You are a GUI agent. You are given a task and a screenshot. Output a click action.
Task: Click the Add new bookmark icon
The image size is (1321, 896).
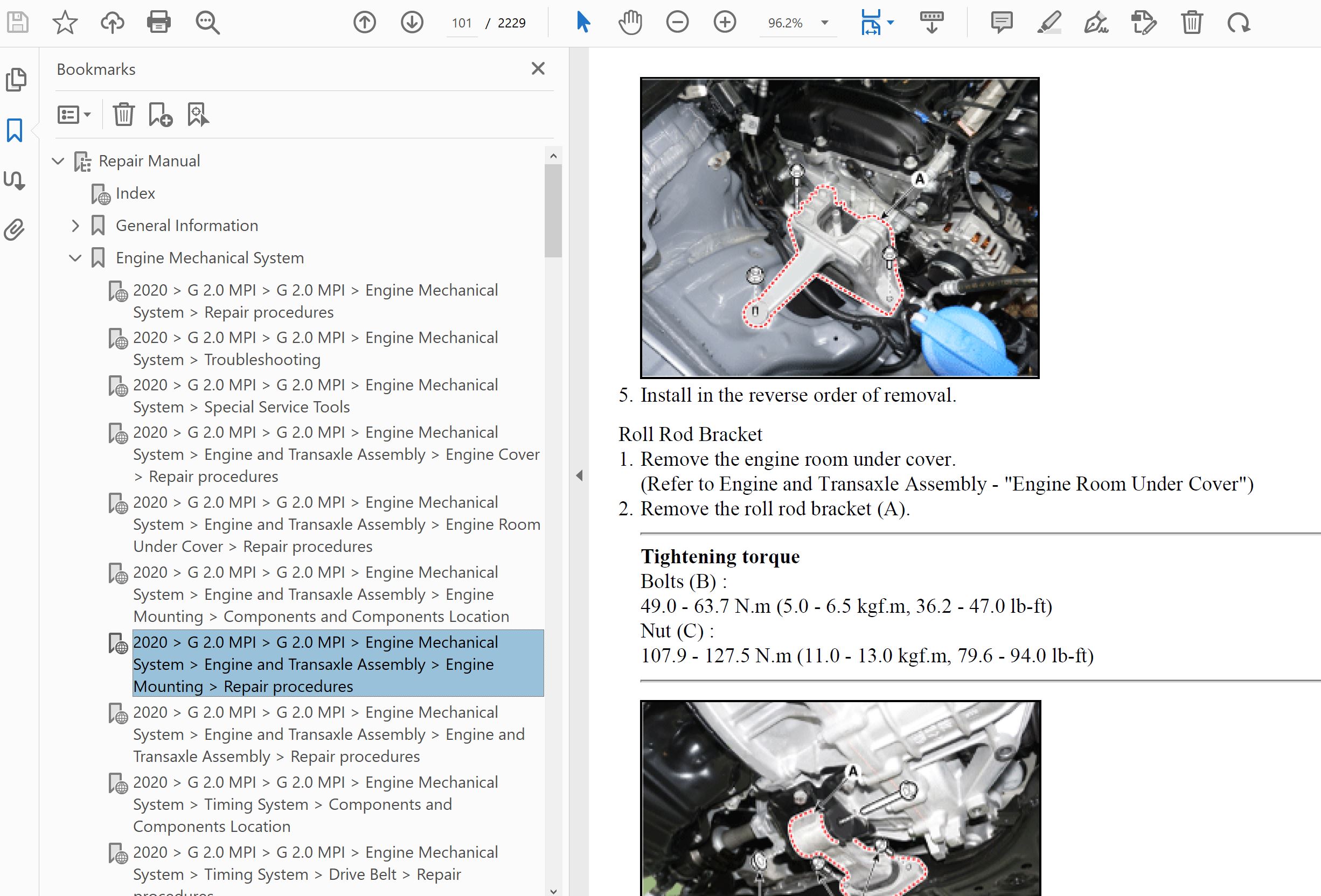[x=161, y=115]
